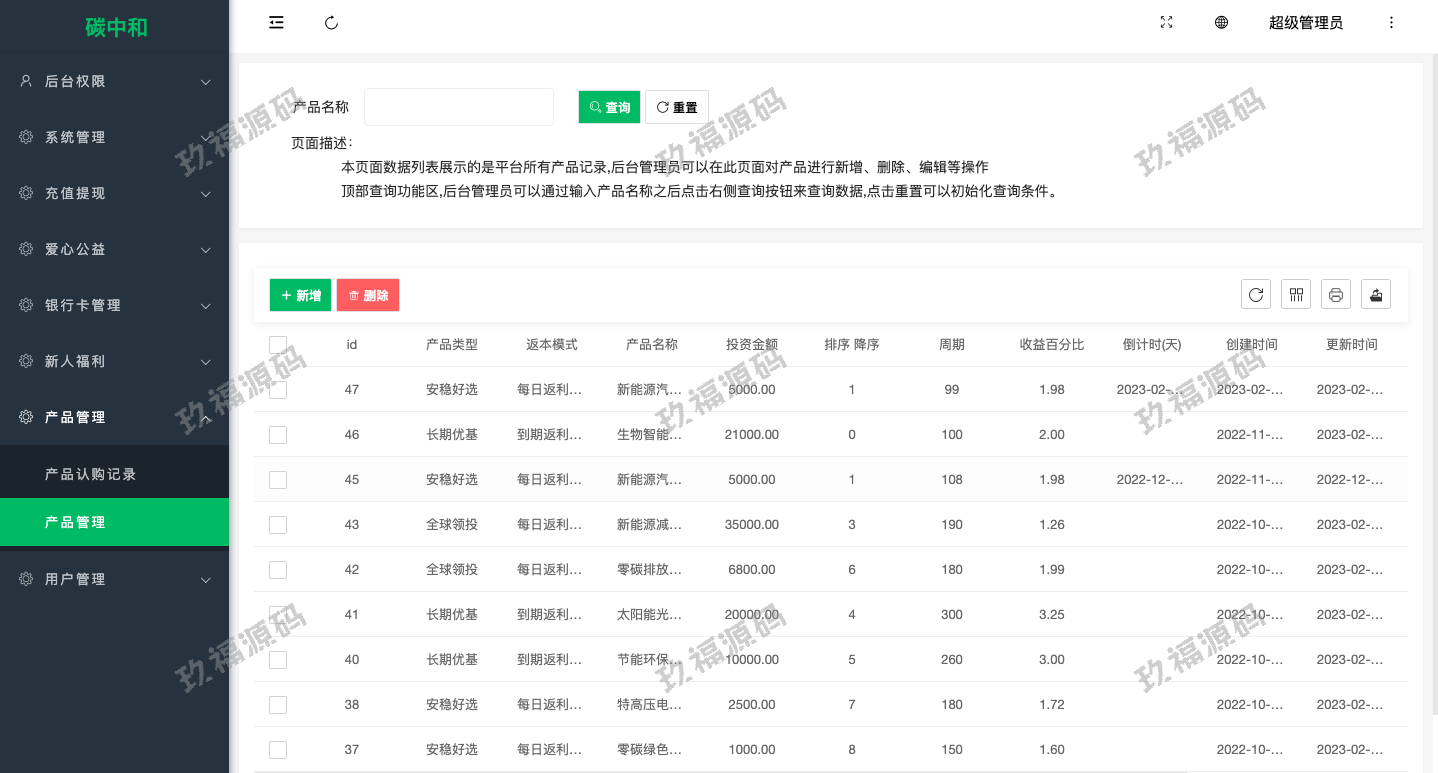Click the page refresh icon in header

coord(332,23)
